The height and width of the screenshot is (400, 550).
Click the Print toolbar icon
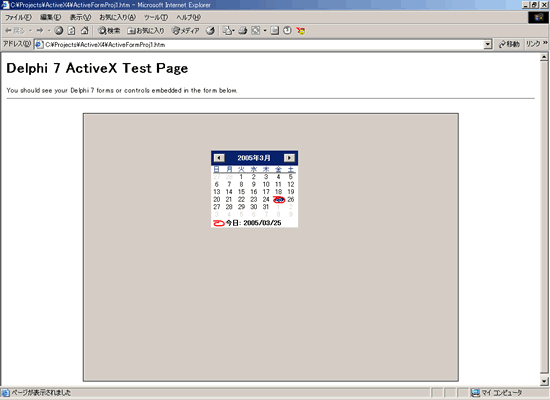pyautogui.click(x=243, y=31)
